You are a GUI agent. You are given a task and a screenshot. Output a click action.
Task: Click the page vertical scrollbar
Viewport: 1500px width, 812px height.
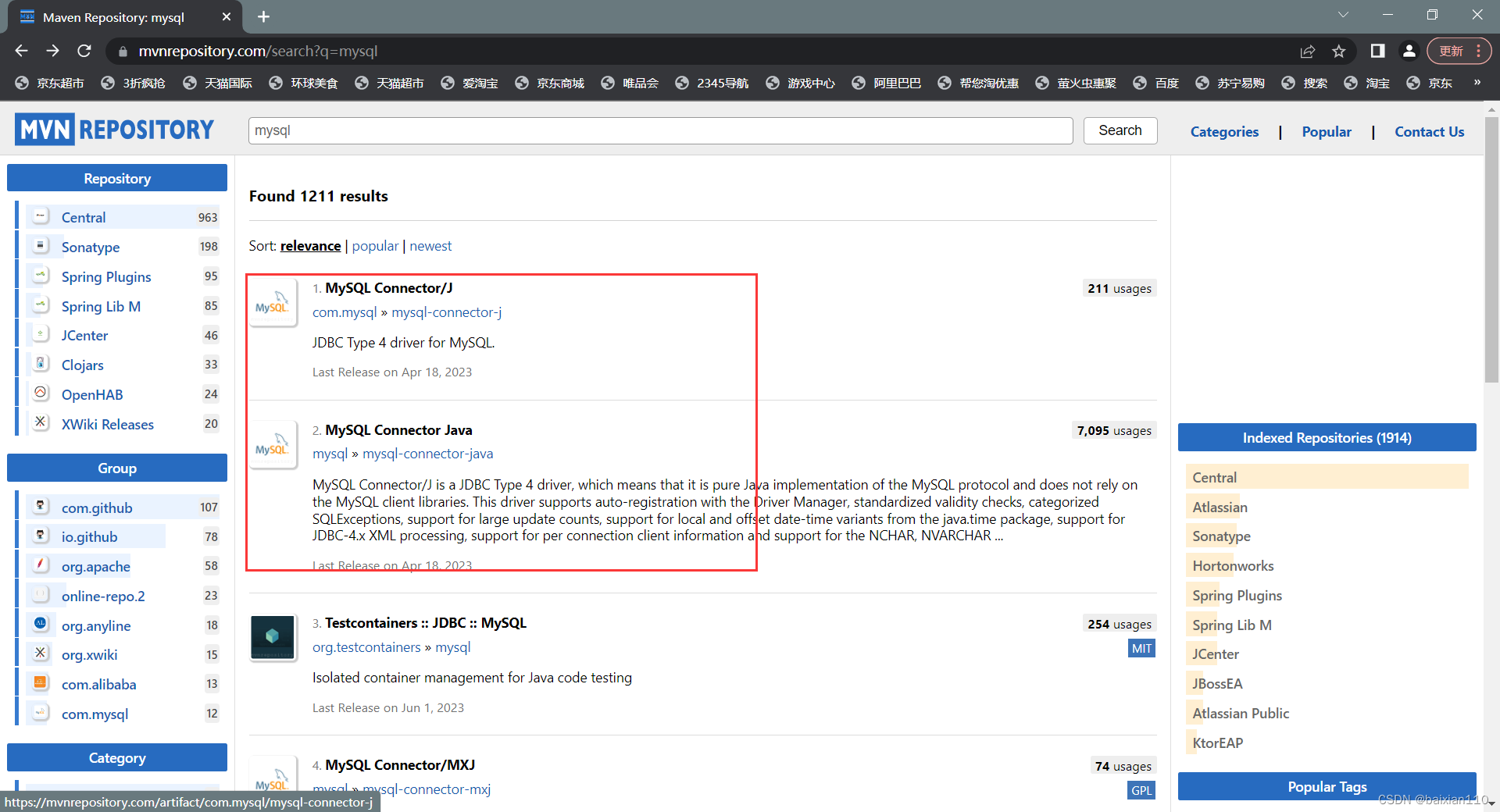pyautogui.click(x=1491, y=250)
